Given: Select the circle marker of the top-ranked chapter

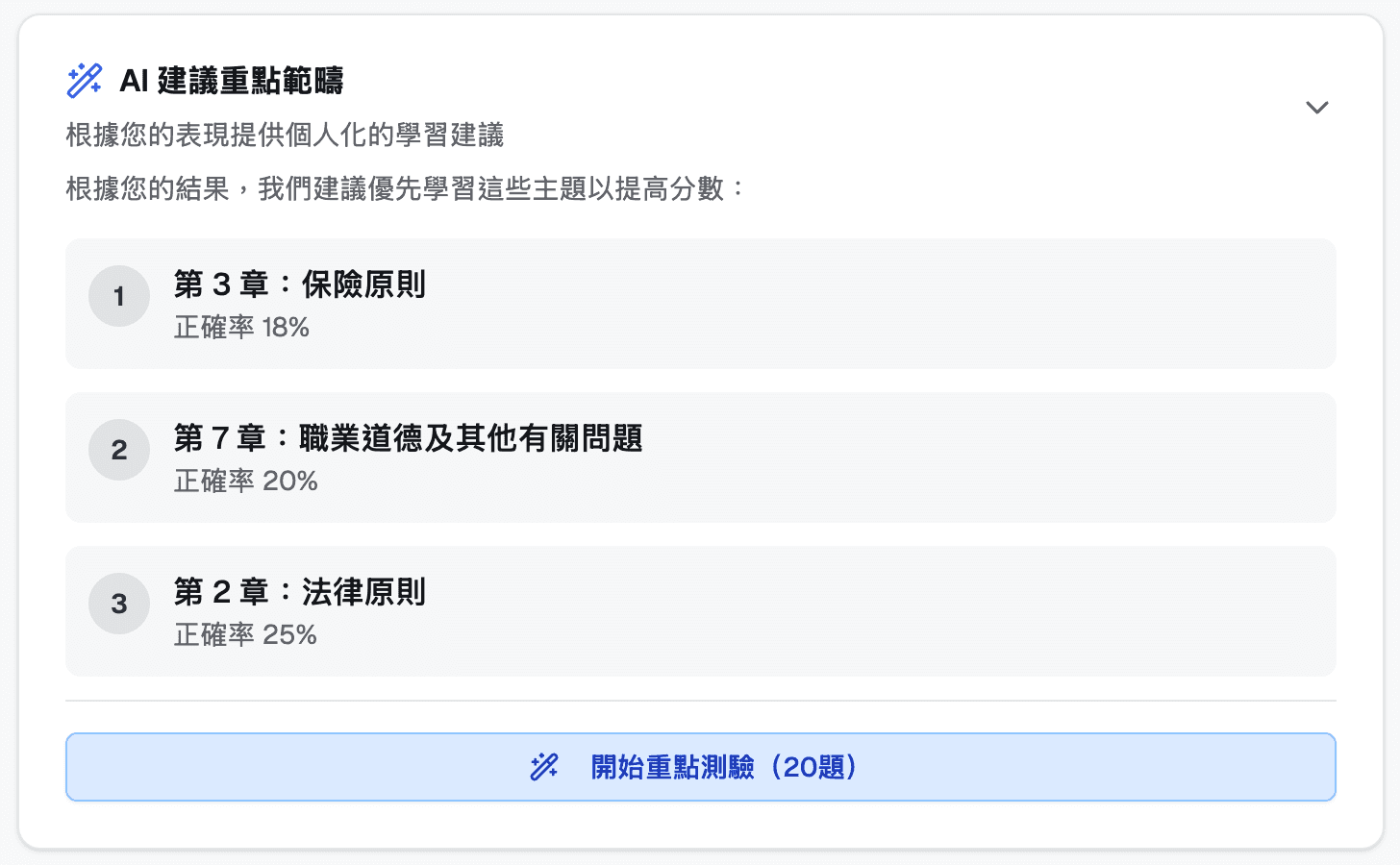Looking at the screenshot, I should pos(118,296).
